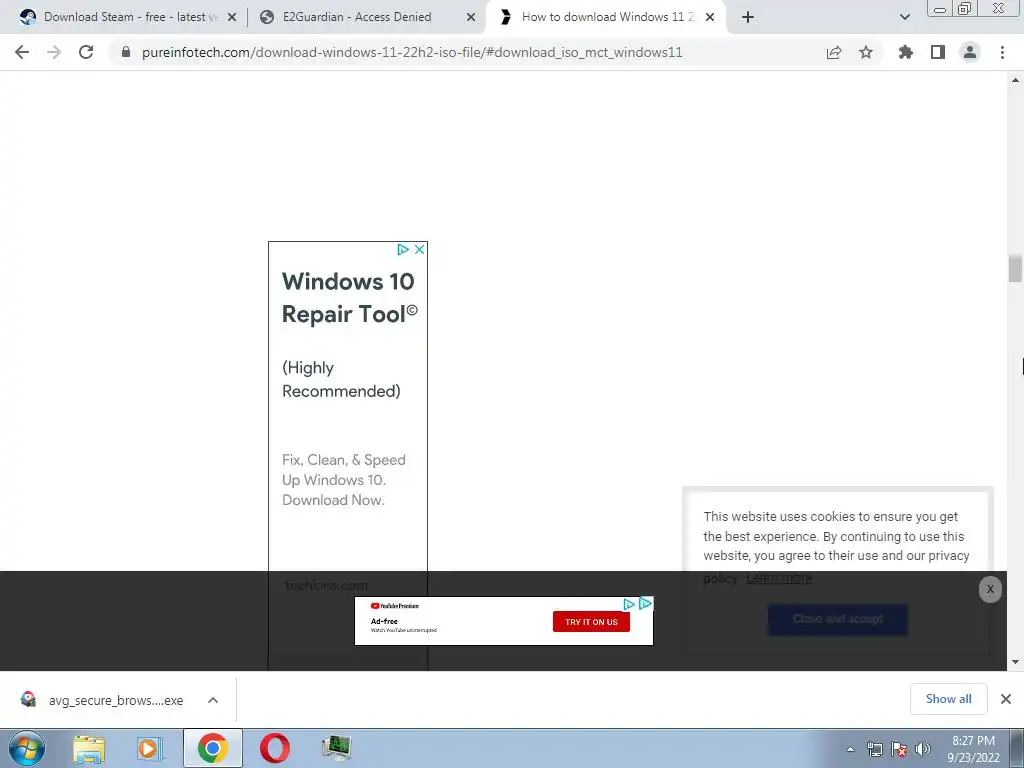Share this page icon
This screenshot has width=1024, height=768.
click(x=834, y=52)
